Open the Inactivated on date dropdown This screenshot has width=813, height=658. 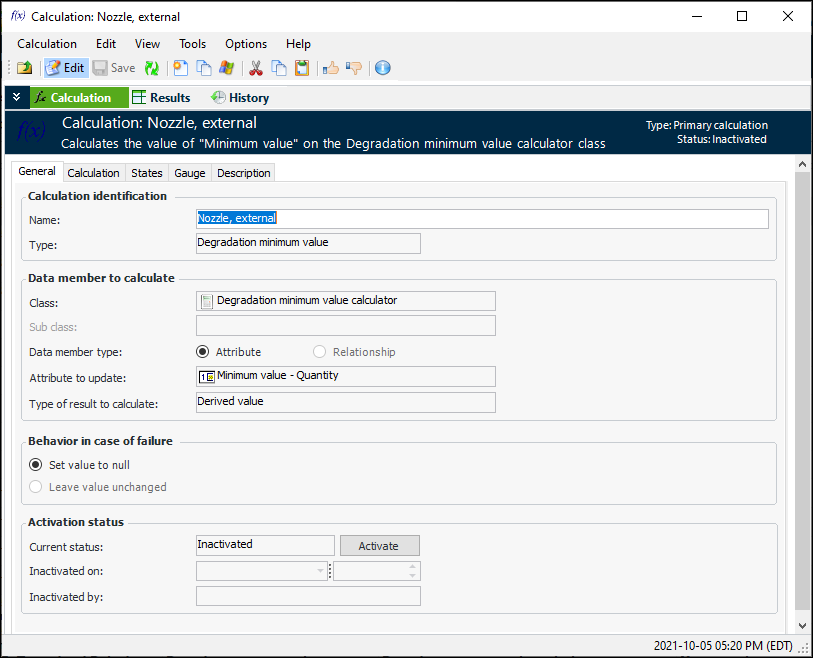pyautogui.click(x=321, y=571)
